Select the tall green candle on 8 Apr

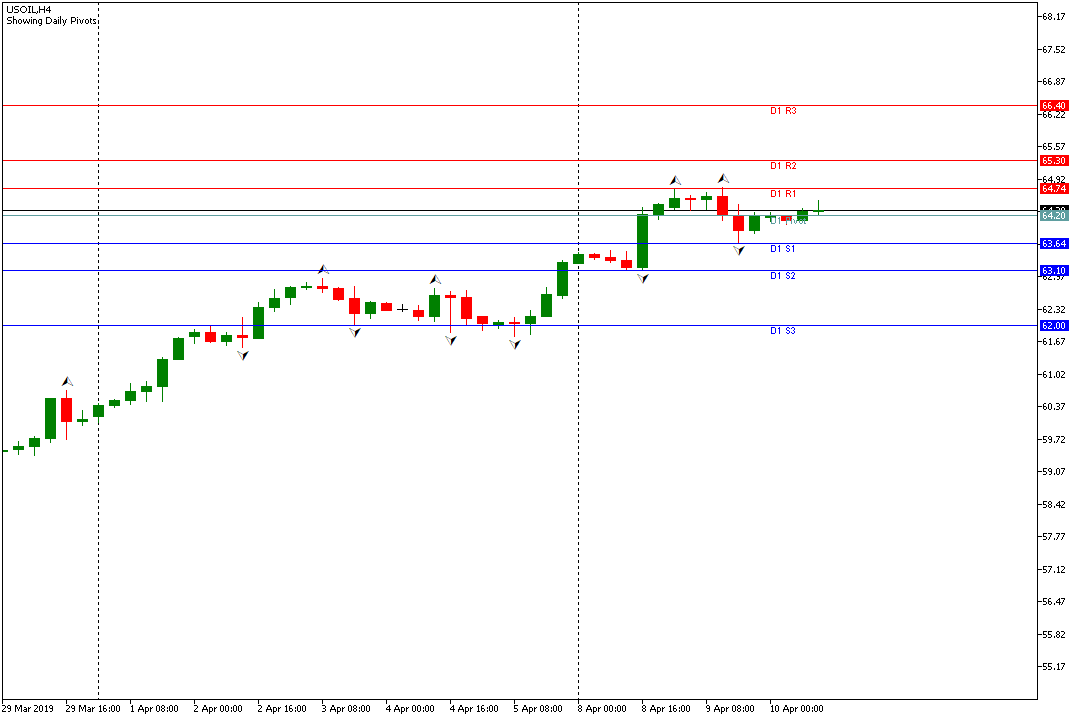pyautogui.click(x=642, y=241)
